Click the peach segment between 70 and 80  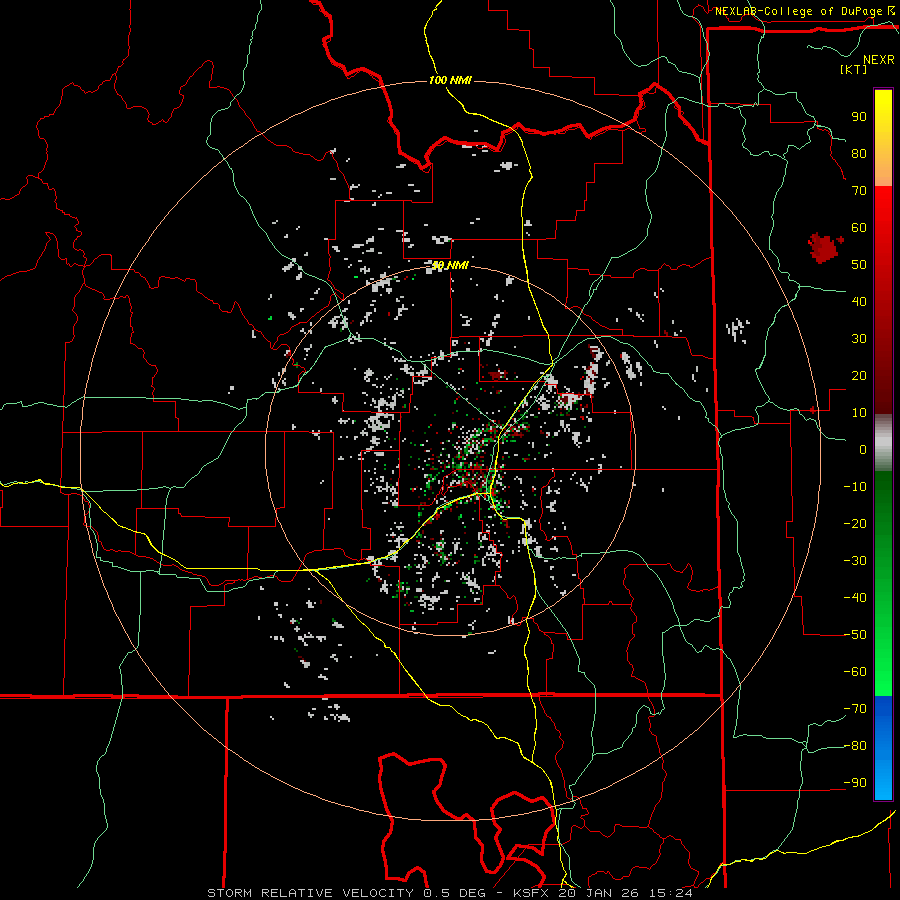click(x=883, y=172)
